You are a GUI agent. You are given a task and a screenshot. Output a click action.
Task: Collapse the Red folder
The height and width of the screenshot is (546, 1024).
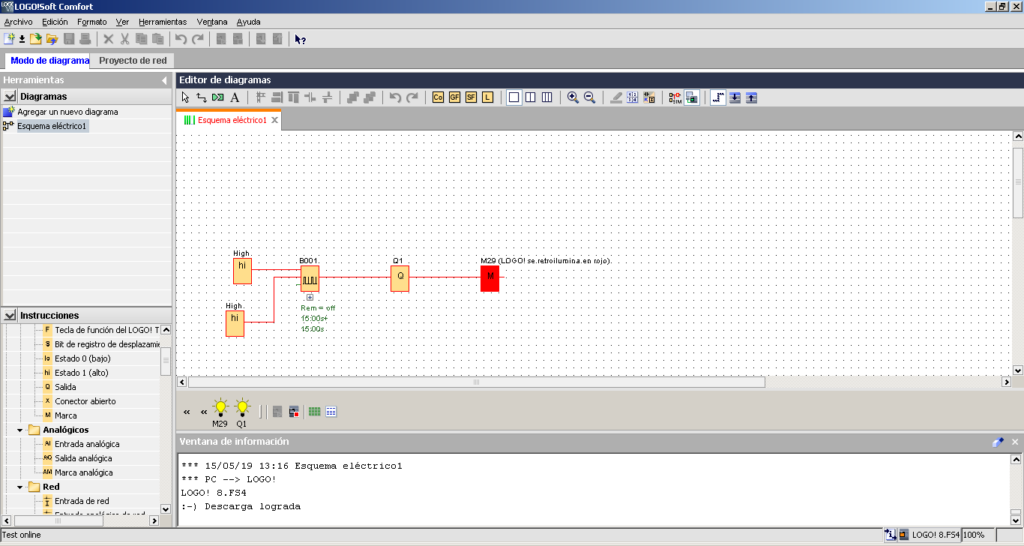tap(20, 487)
